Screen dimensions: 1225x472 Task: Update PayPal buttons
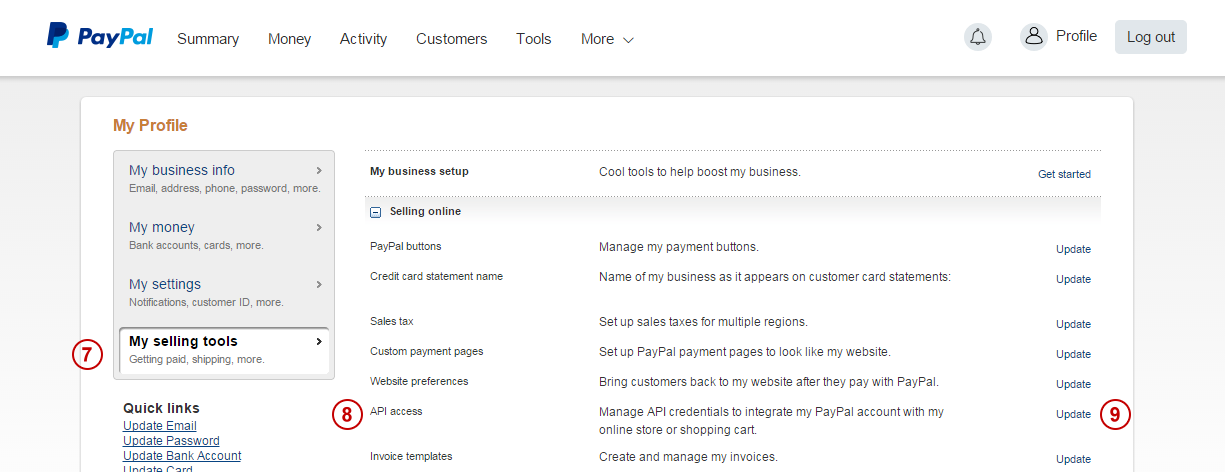click(1073, 249)
